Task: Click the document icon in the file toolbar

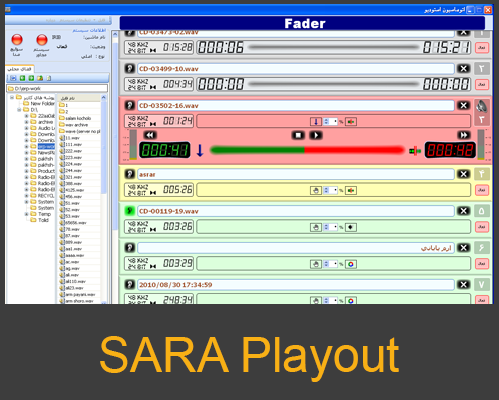Action: pyautogui.click(x=49, y=78)
